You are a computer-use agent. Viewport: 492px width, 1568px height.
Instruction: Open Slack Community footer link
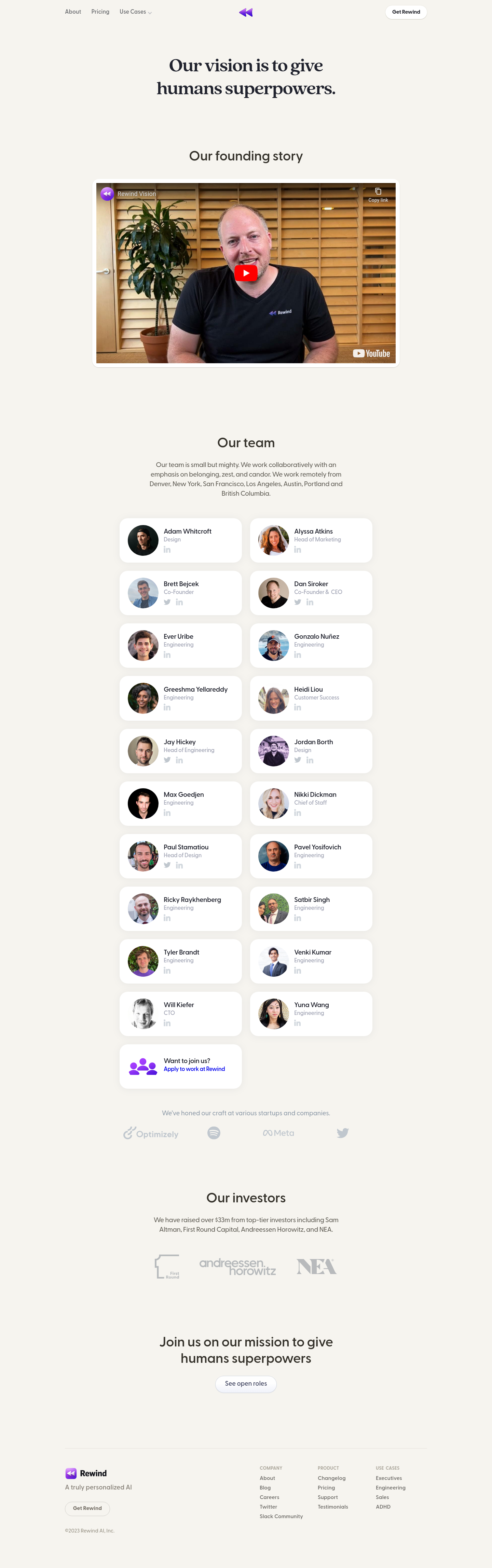[281, 1516]
